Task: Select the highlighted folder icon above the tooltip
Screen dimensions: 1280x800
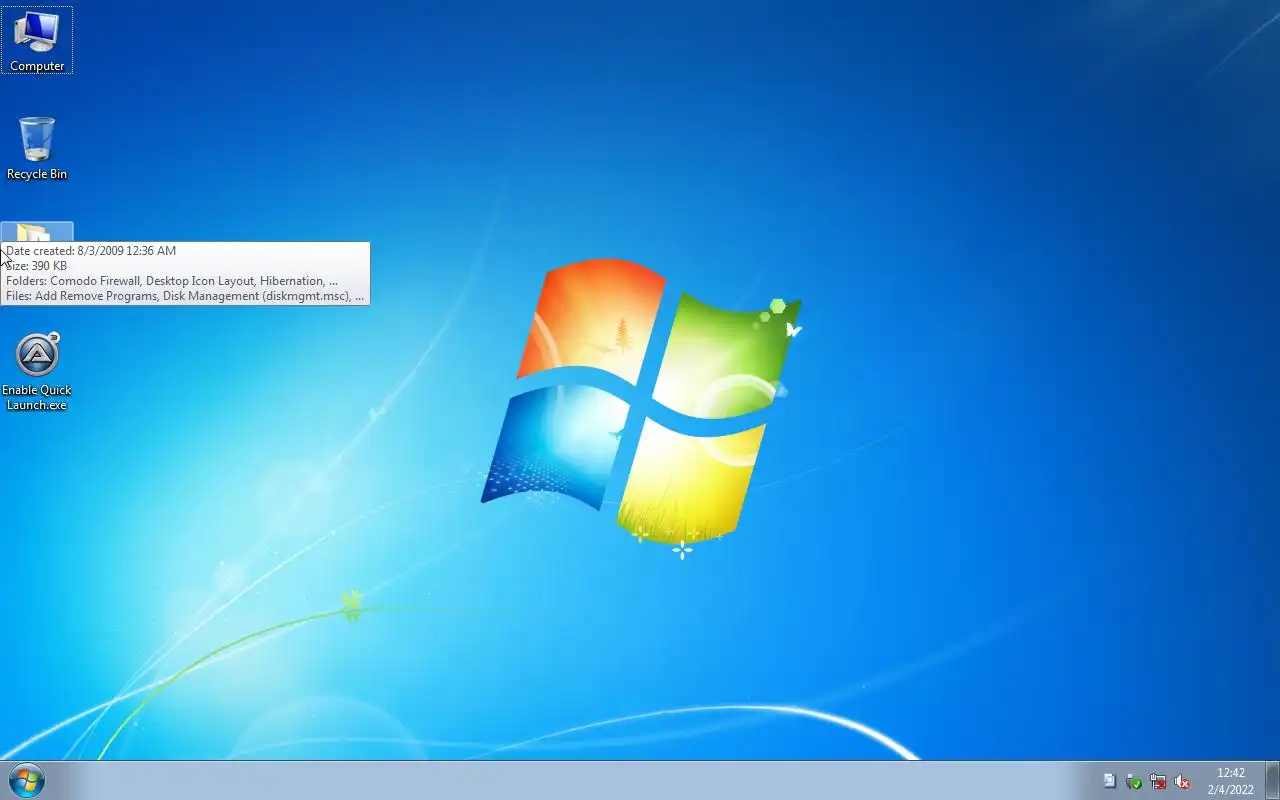Action: point(37,232)
